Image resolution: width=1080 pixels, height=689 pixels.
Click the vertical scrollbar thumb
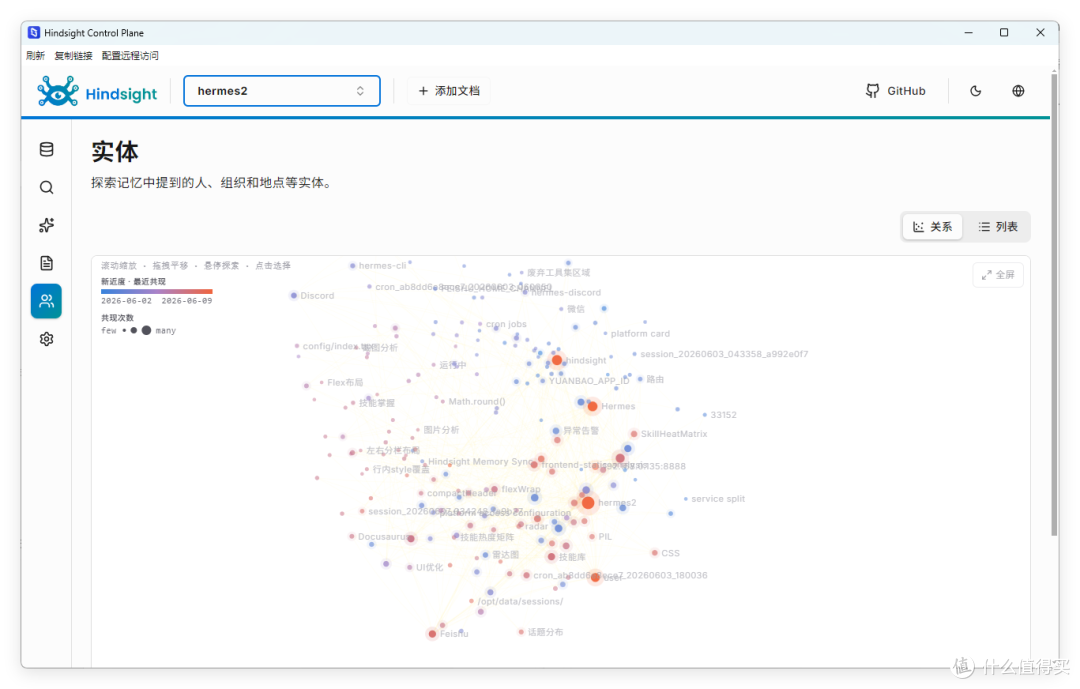(1054, 303)
